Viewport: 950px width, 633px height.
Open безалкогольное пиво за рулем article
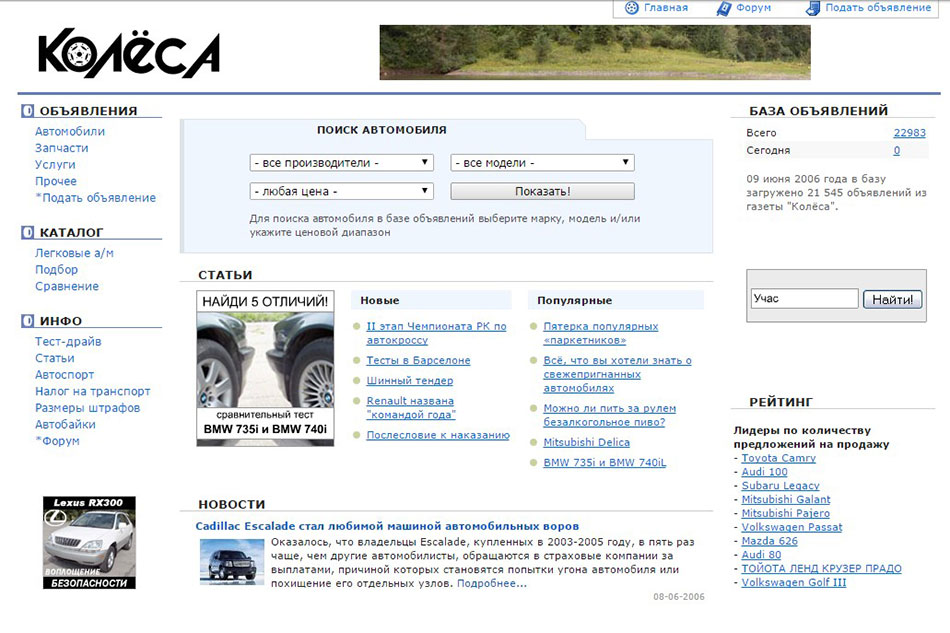(610, 415)
